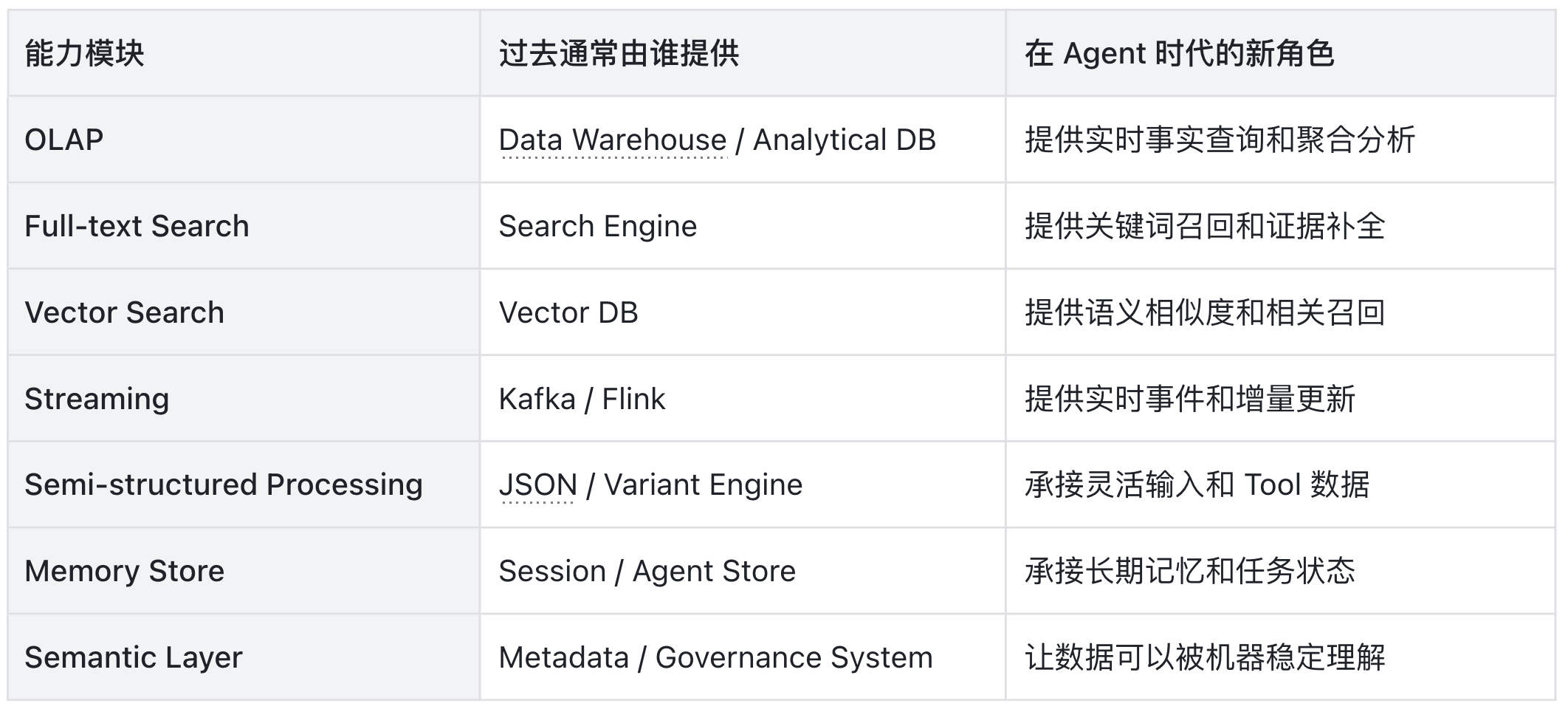Click the dotted-underlined Data Warehouse term
This screenshot has height=709, width=1568.
(613, 140)
